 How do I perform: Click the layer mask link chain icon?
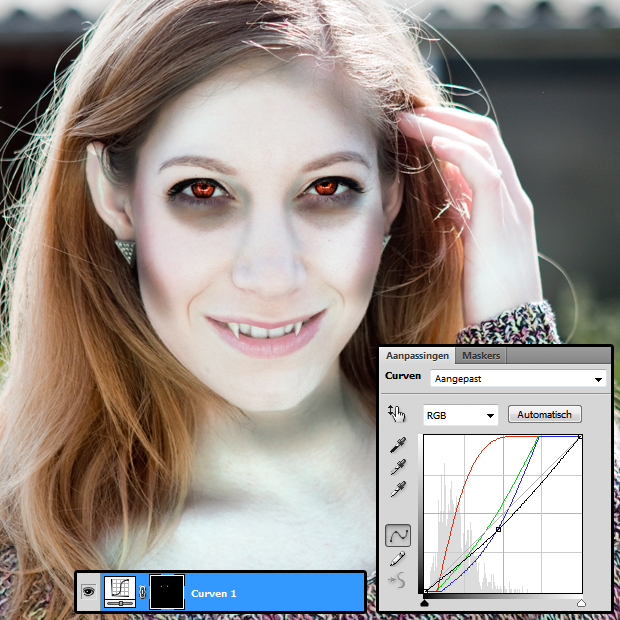pos(142,592)
